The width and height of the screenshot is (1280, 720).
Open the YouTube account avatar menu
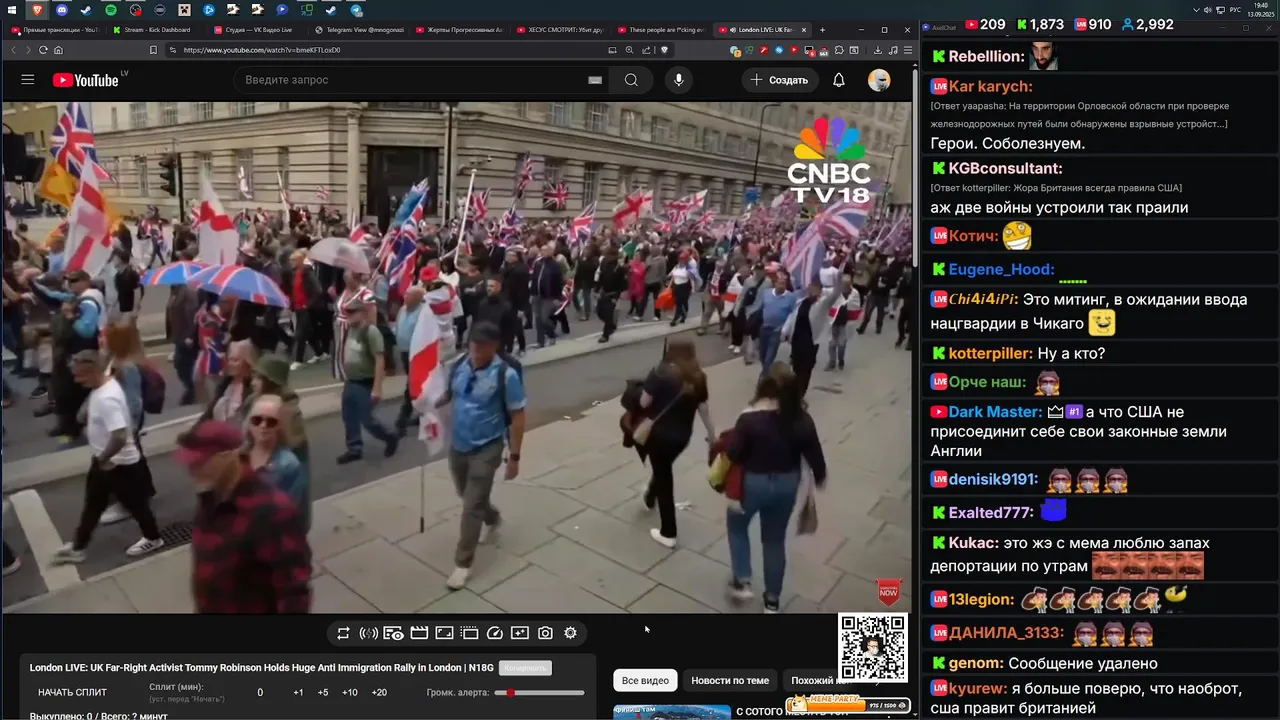[x=879, y=80]
